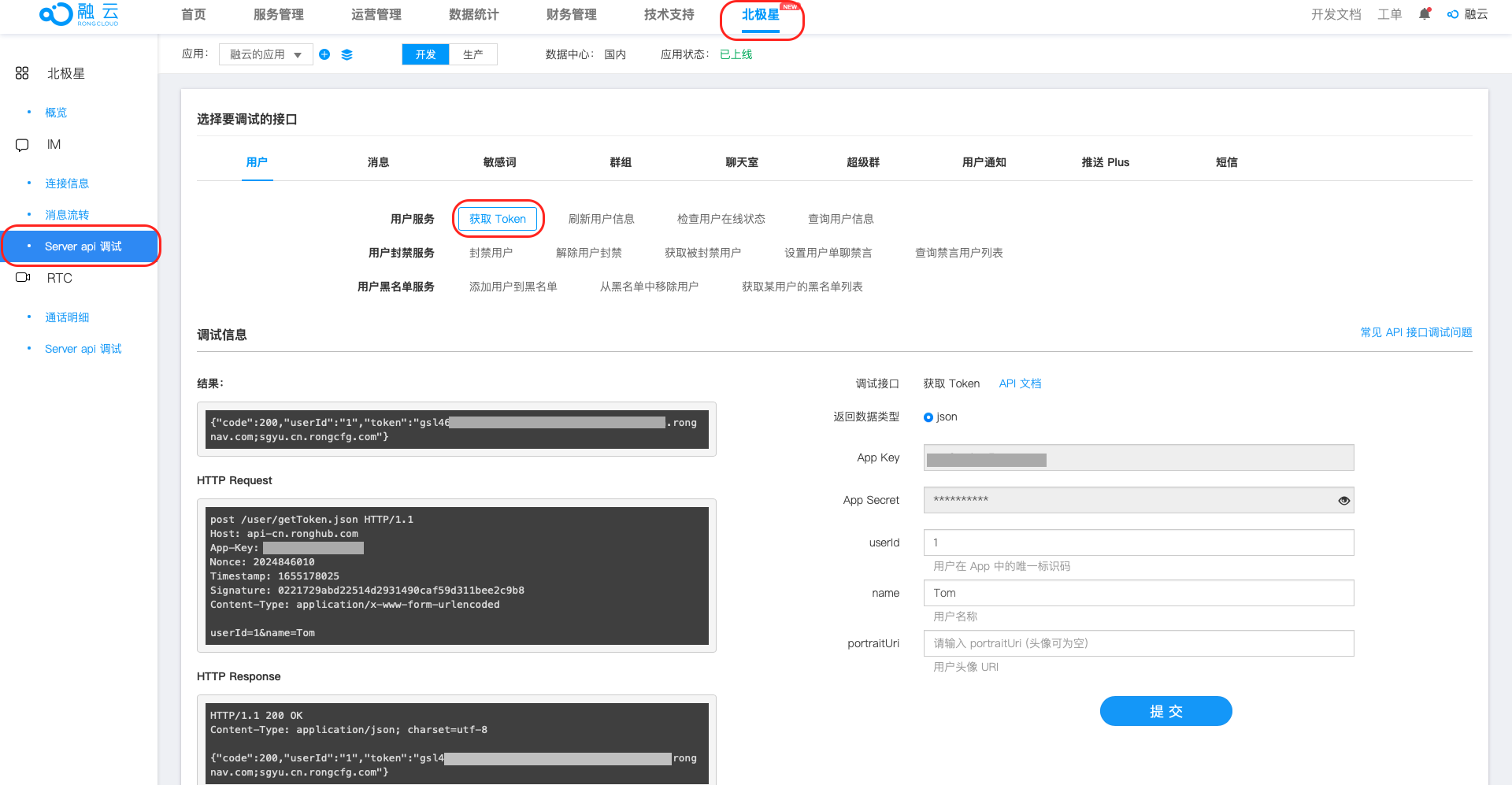
Task: Select the json return type radio button
Action: (x=928, y=417)
